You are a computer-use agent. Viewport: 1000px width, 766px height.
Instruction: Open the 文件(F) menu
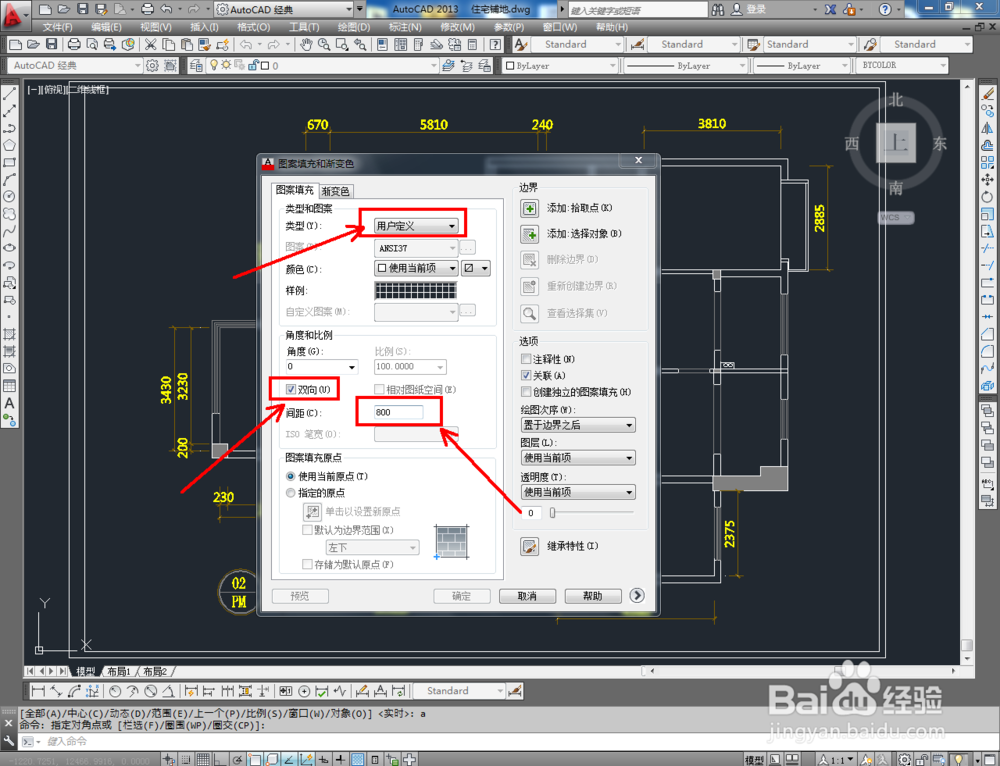click(57, 27)
